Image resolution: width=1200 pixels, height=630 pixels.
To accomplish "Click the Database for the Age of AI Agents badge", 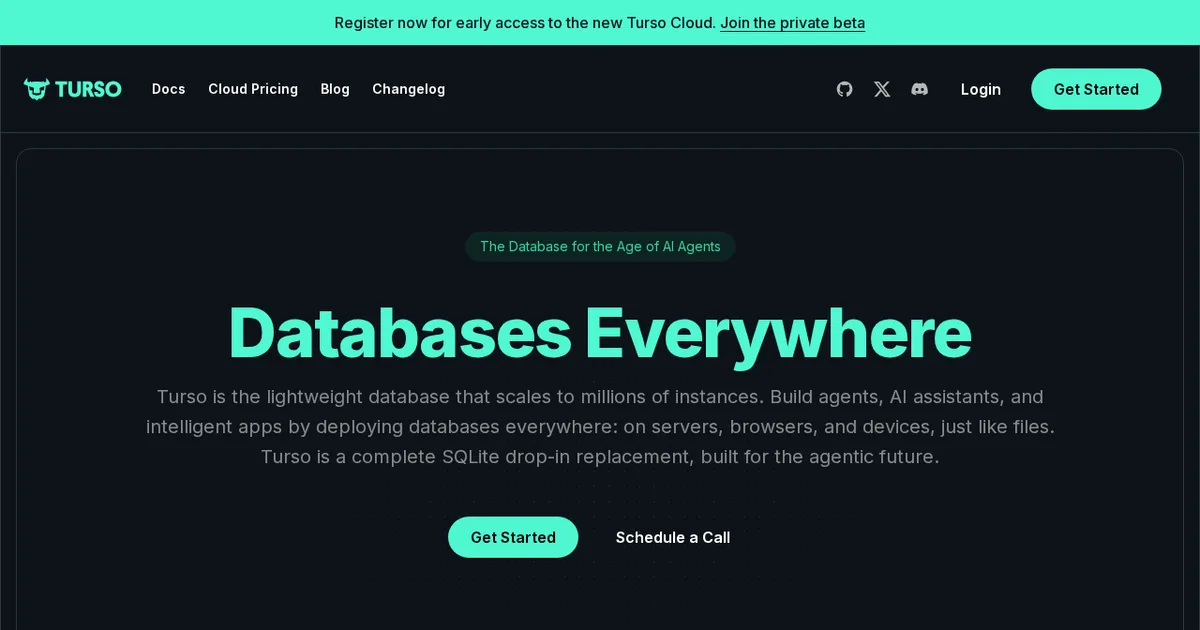I will [x=600, y=246].
